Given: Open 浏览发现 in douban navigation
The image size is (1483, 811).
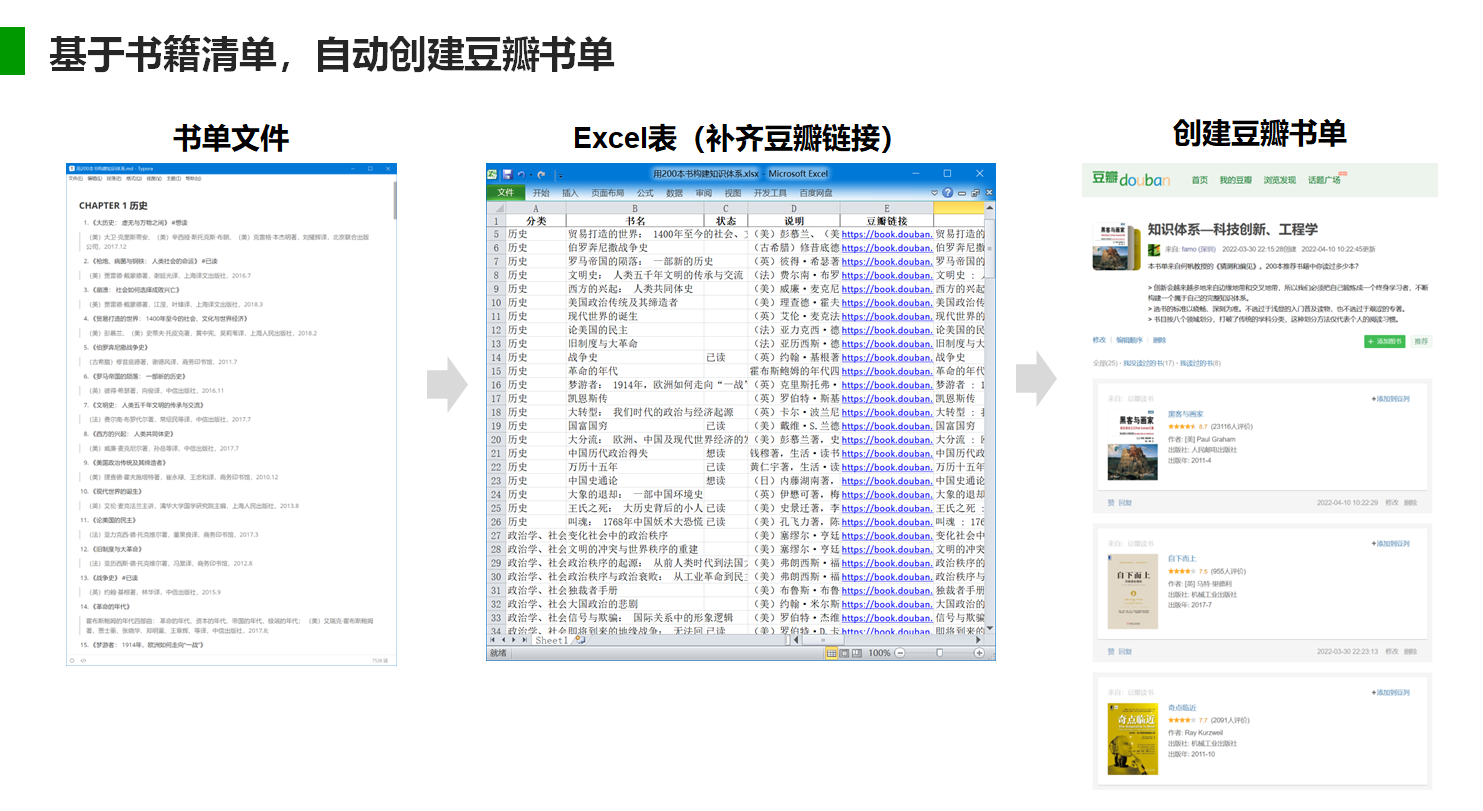Looking at the screenshot, I should [x=1279, y=180].
